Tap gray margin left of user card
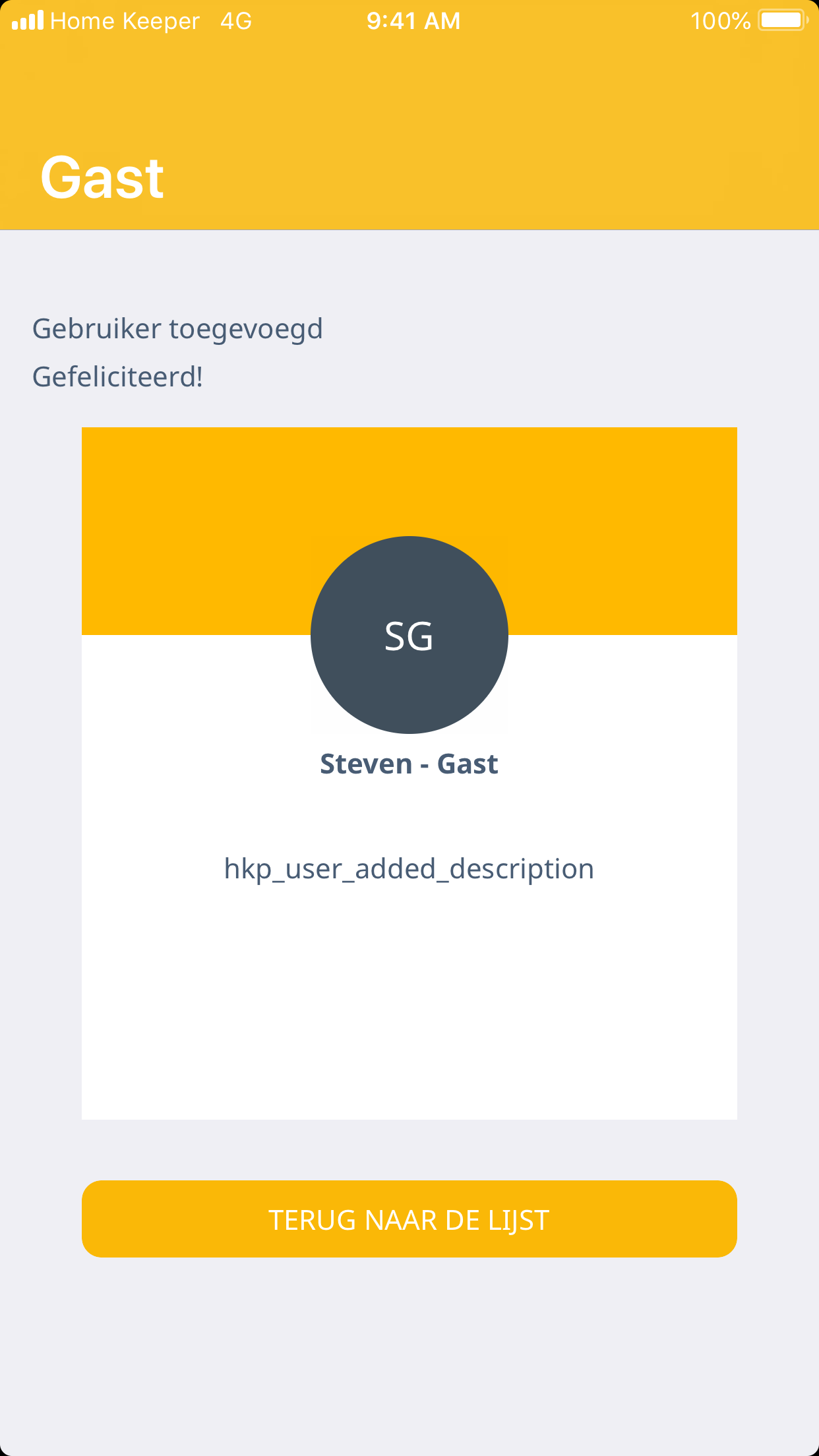 point(41,772)
